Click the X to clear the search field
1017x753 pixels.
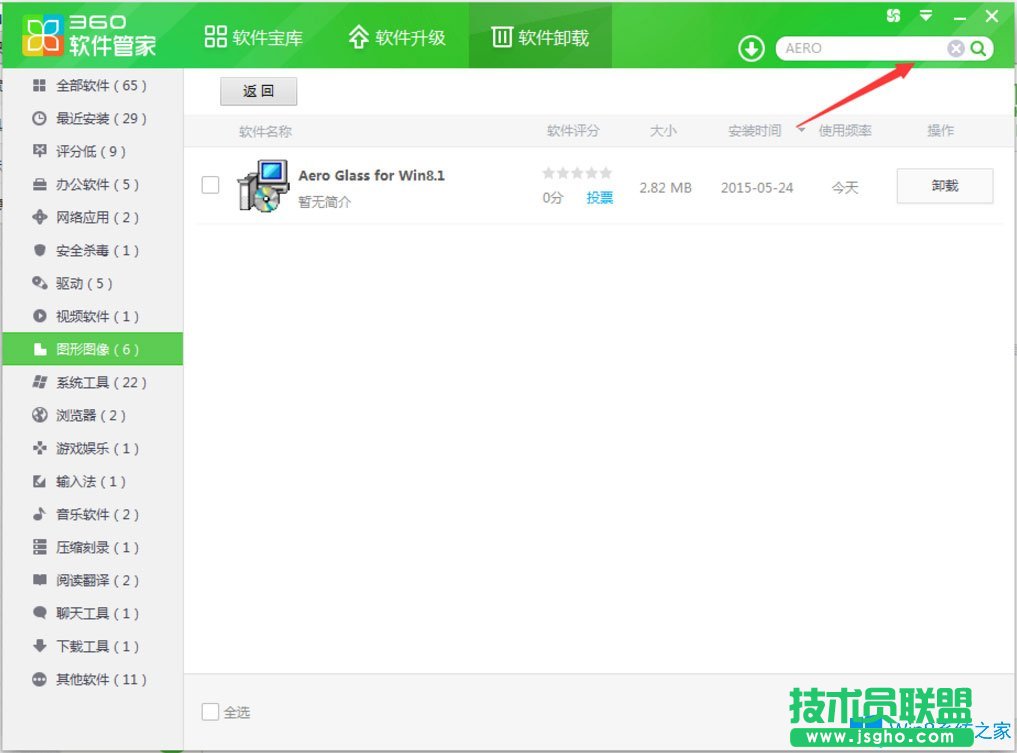point(956,47)
